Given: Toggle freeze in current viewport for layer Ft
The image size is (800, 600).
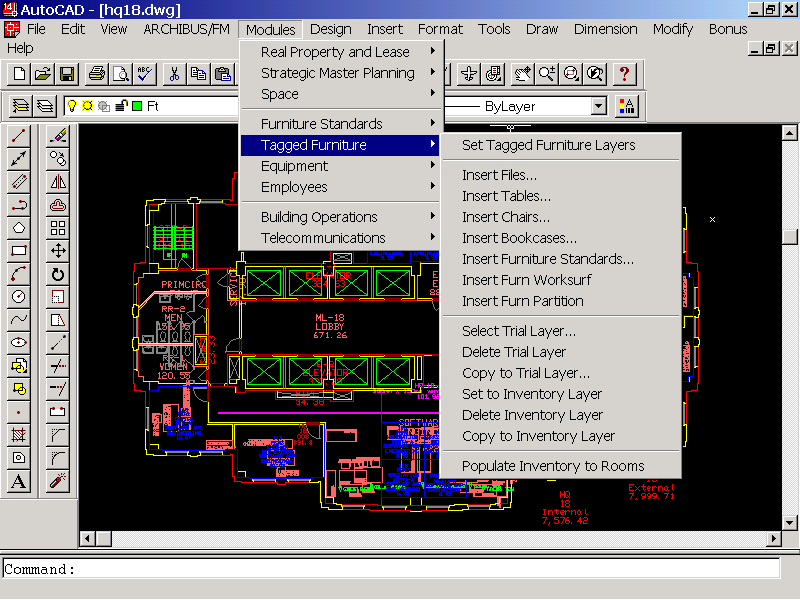Looking at the screenshot, I should (104, 106).
